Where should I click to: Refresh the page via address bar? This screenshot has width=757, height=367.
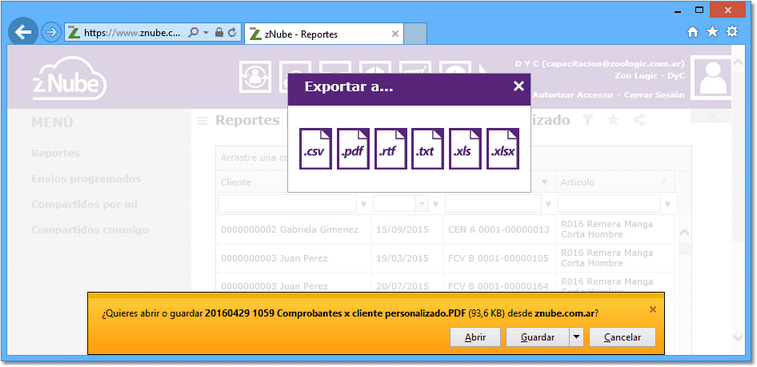pos(232,32)
